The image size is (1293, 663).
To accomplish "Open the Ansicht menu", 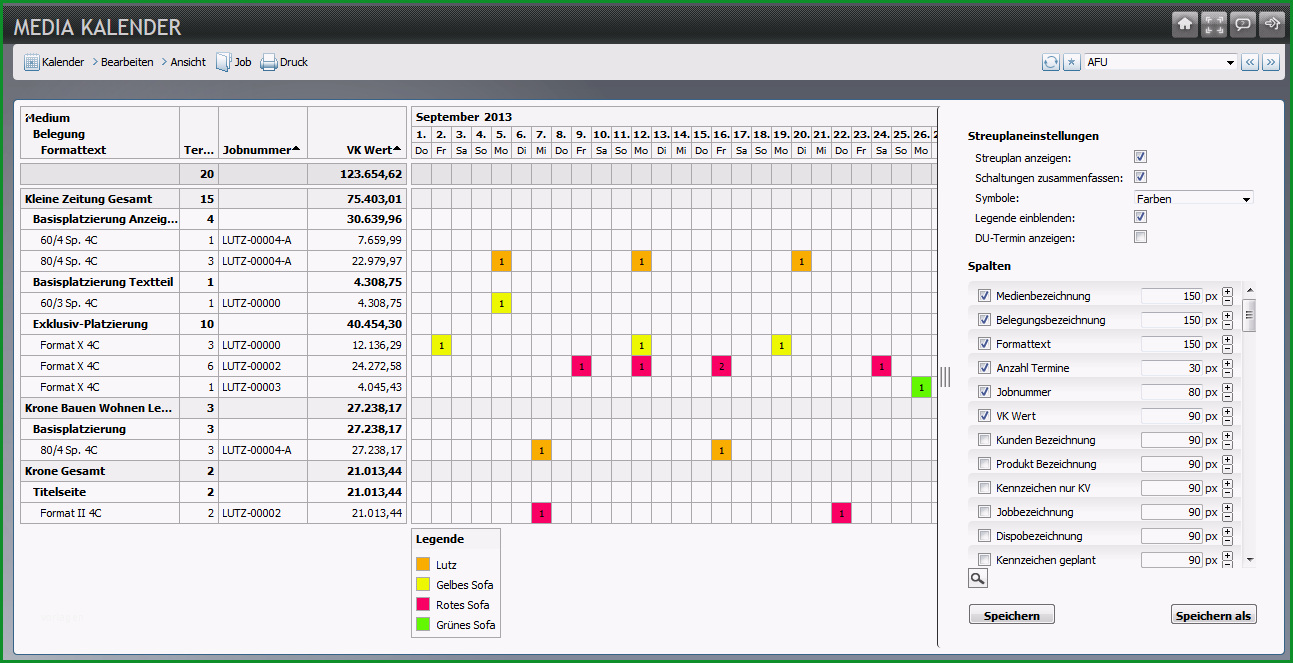I will [188, 62].
